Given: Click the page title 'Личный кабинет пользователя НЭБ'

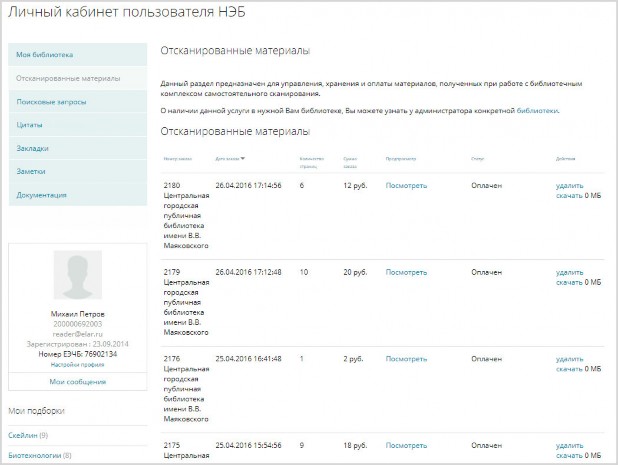Looking at the screenshot, I should (x=127, y=12).
